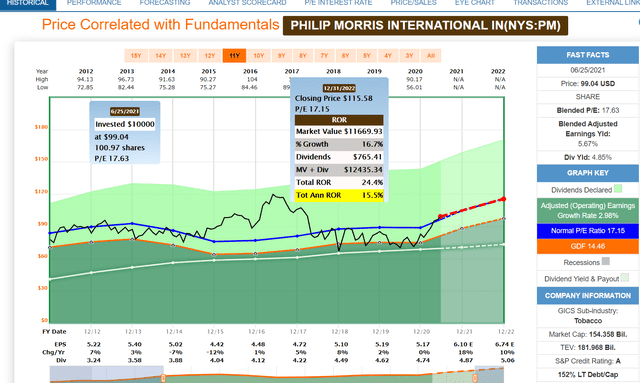Select the 6Y time range
The width and height of the screenshot is (640, 383).
pos(345,56)
